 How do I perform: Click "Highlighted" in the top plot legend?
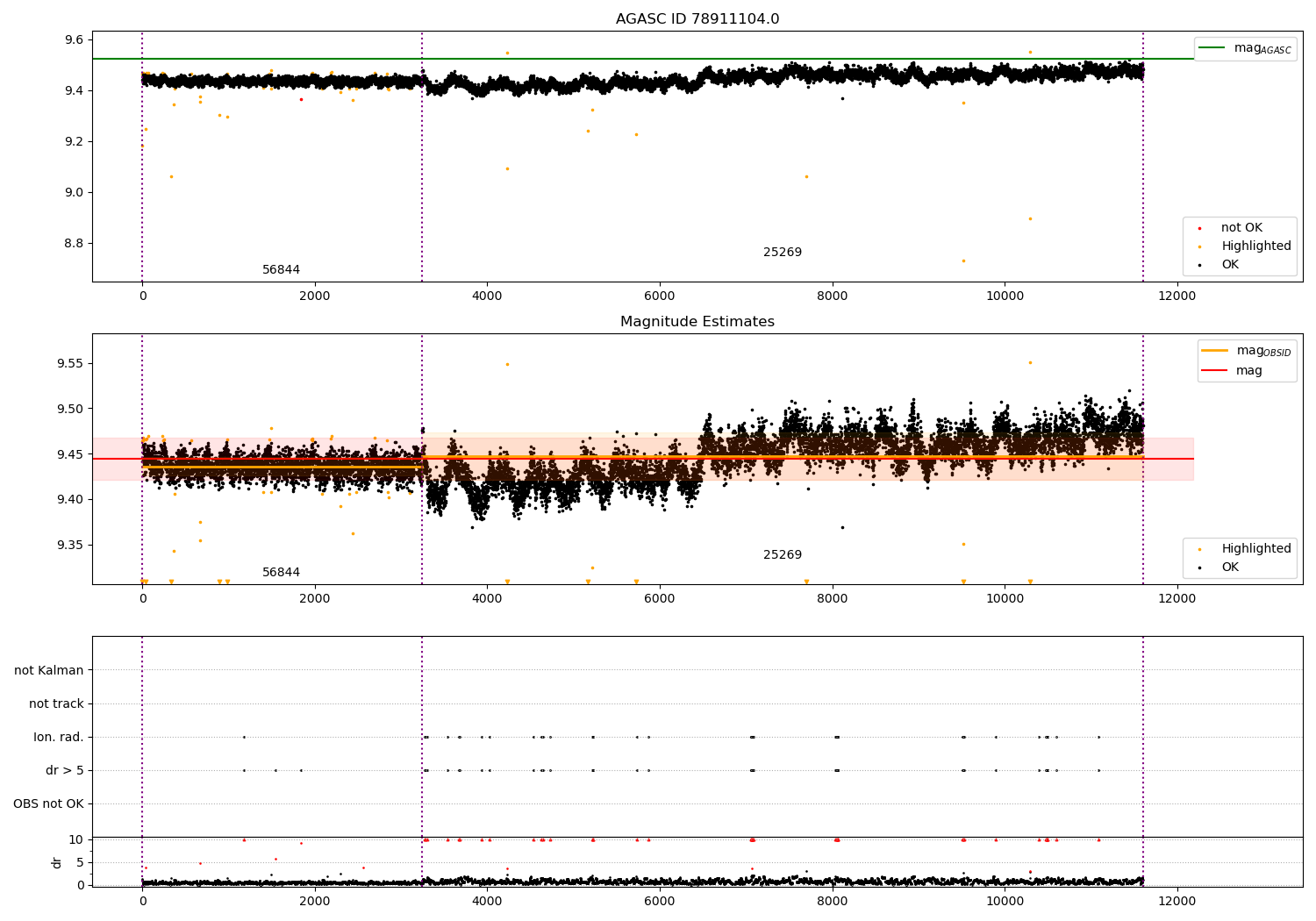click(1256, 246)
